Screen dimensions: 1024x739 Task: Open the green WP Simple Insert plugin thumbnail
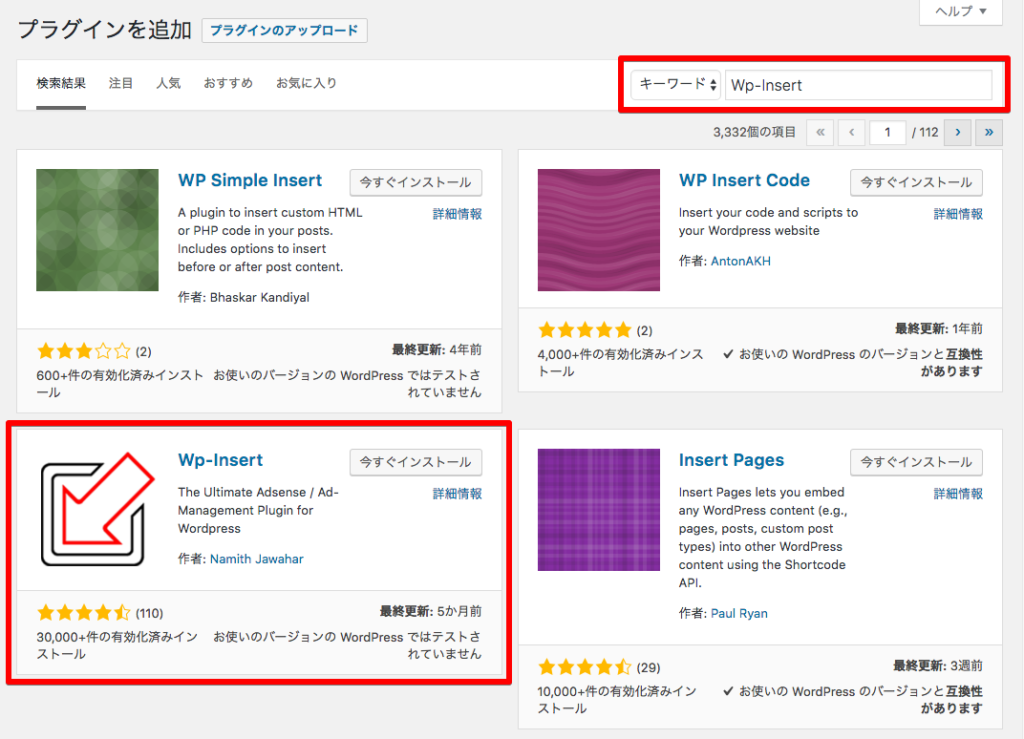click(97, 230)
